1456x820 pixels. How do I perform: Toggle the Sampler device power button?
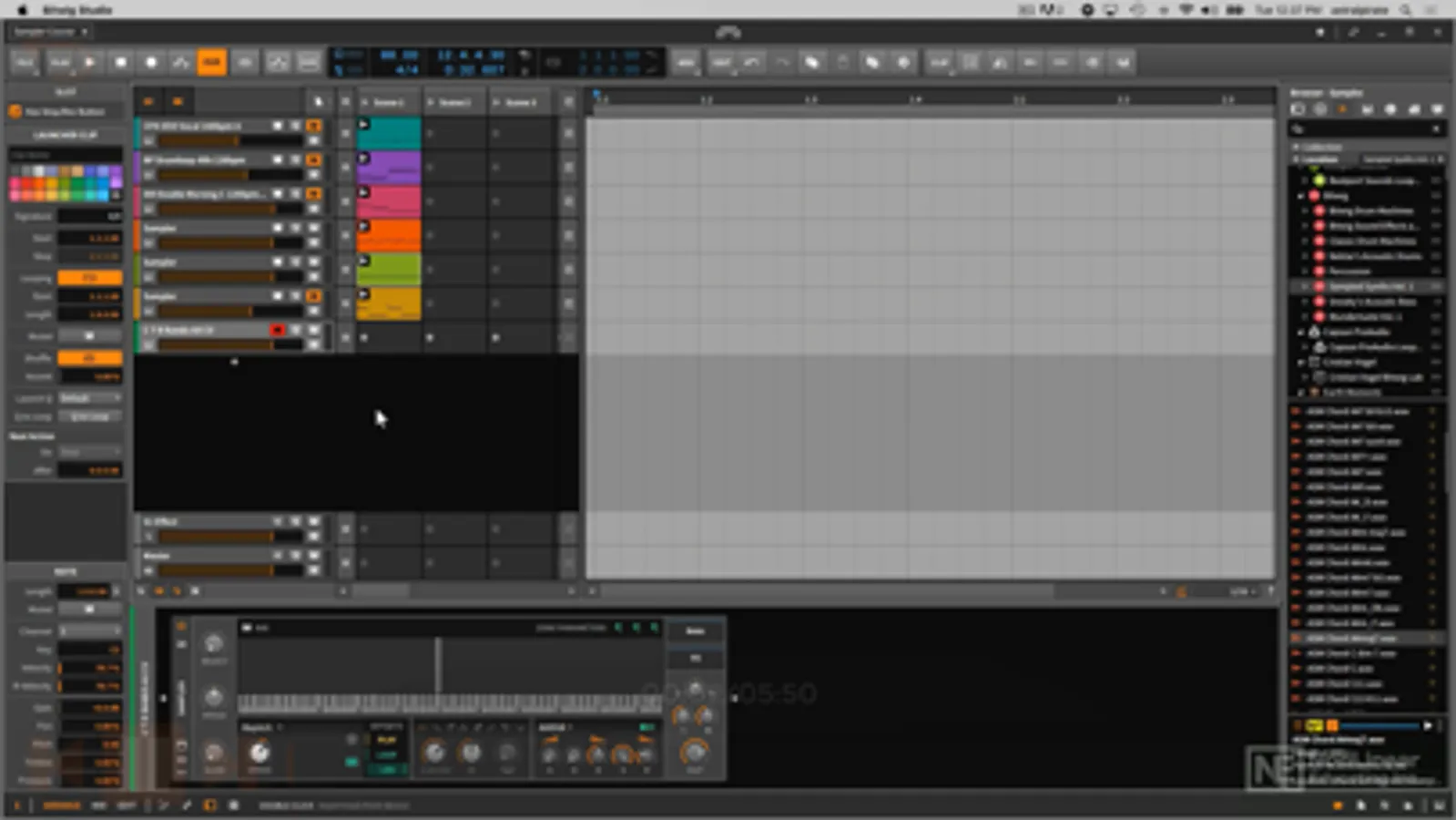(181, 627)
